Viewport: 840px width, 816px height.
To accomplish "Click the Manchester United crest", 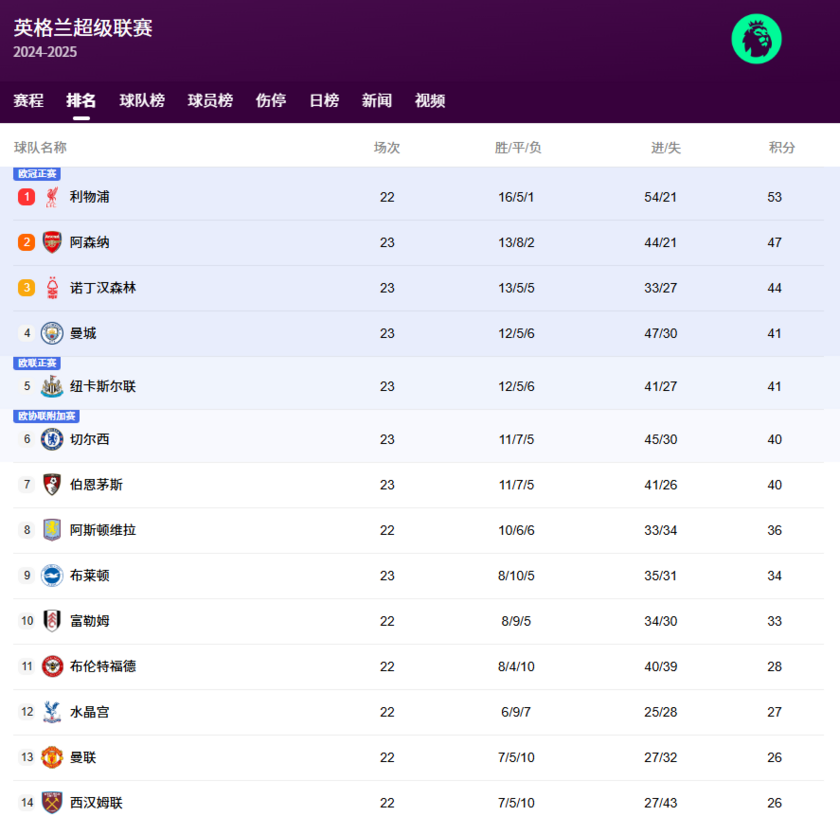I will point(51,757).
